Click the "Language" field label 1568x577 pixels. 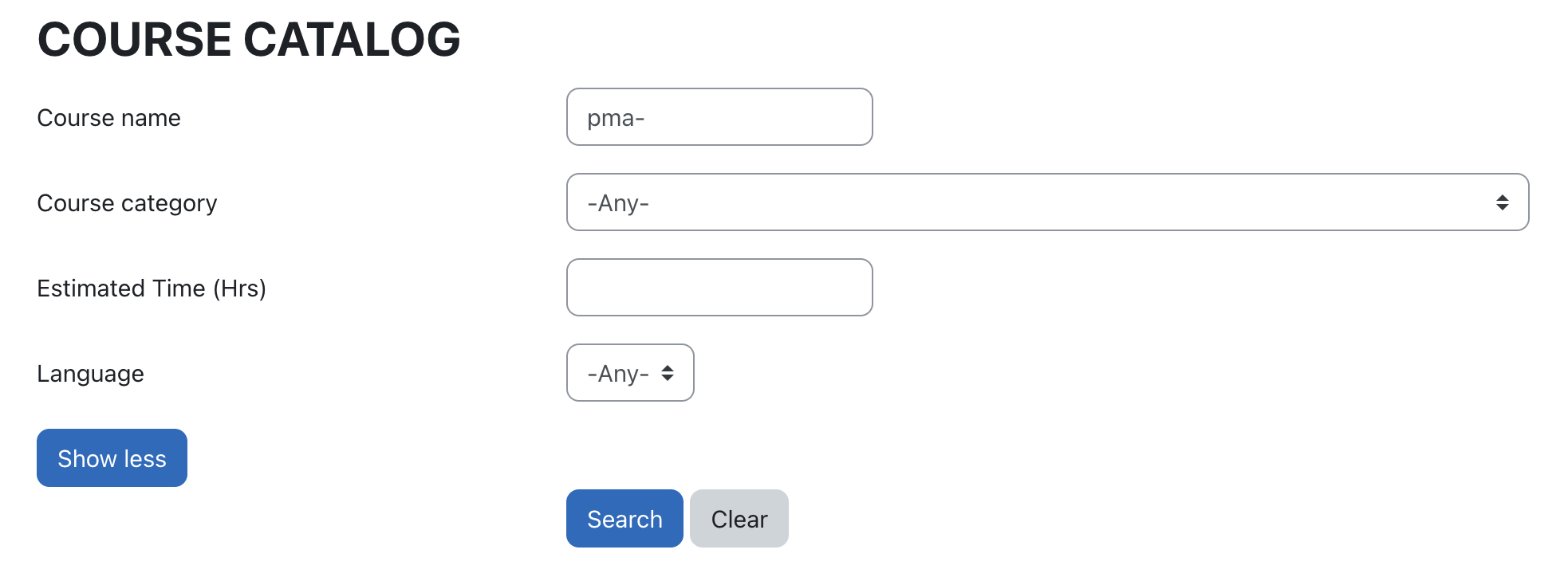tap(90, 374)
